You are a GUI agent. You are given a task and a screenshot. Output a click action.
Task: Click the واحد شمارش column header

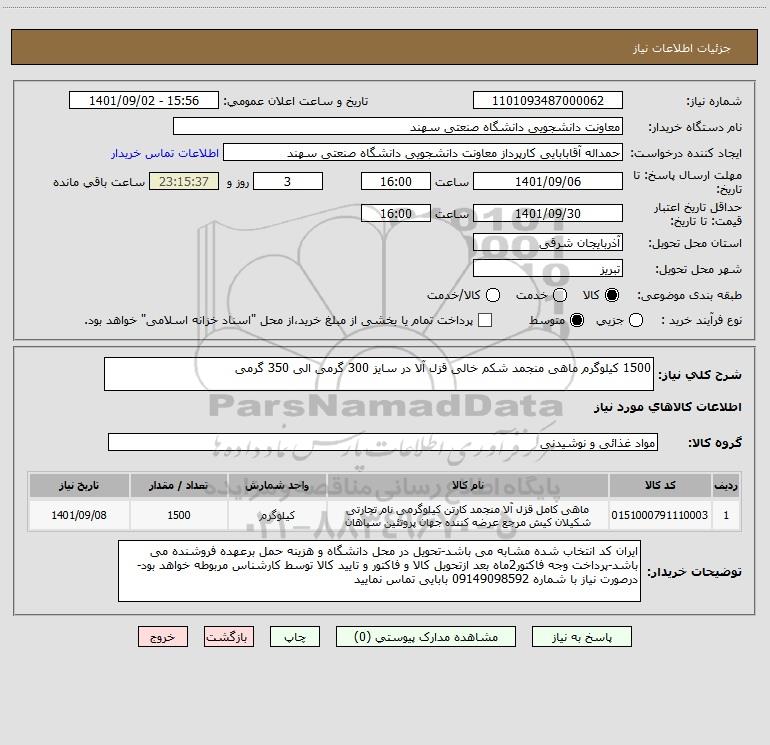(277, 485)
